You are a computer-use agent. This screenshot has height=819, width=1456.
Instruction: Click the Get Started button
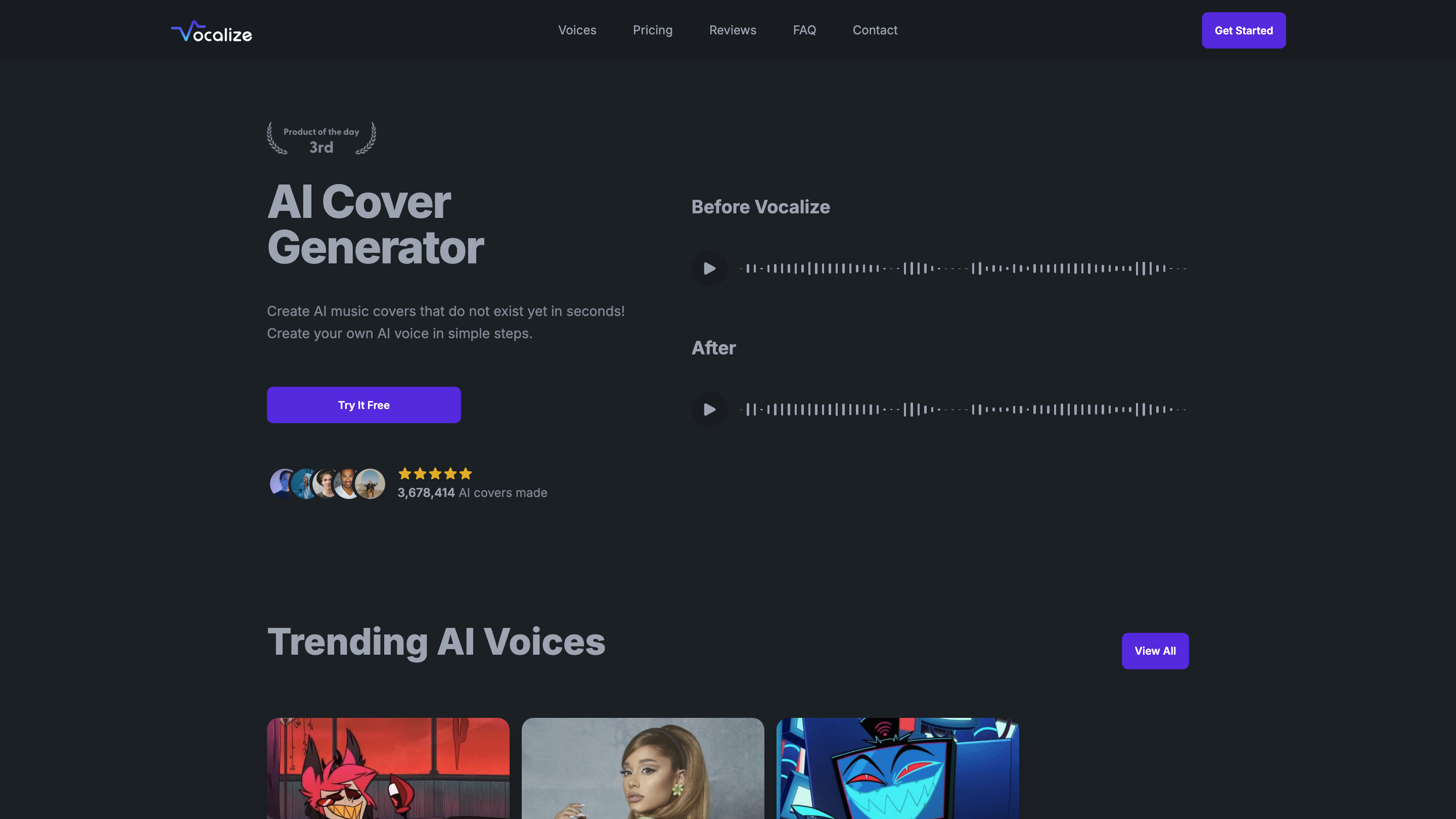[1244, 30]
